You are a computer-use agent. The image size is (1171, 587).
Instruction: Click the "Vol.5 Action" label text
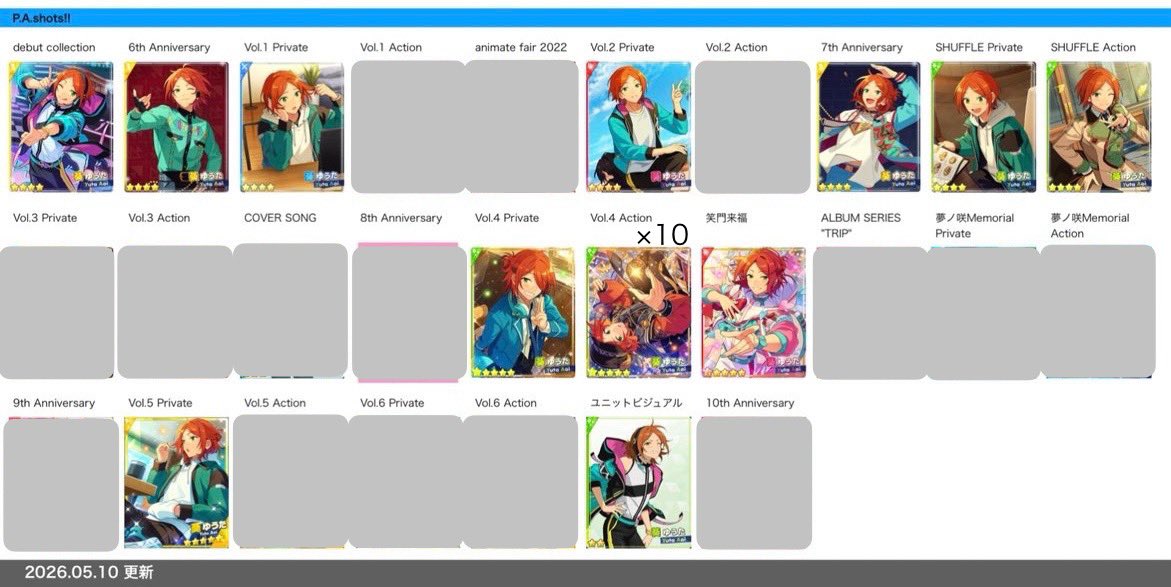click(x=275, y=403)
